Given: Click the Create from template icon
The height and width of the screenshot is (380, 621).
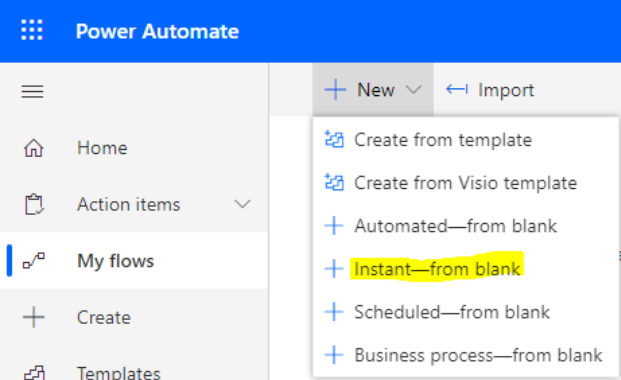Looking at the screenshot, I should tap(334, 139).
